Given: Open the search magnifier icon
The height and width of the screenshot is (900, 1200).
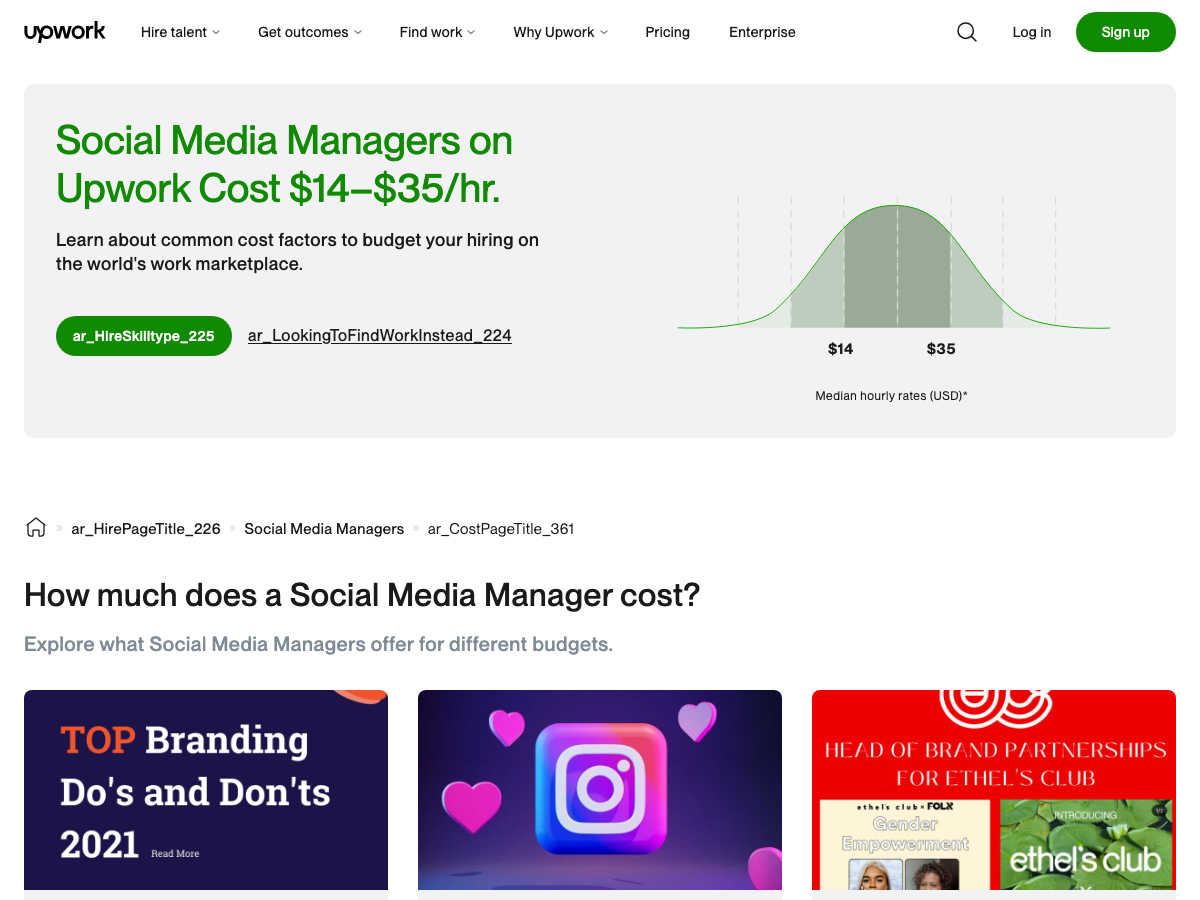Looking at the screenshot, I should click(x=967, y=32).
